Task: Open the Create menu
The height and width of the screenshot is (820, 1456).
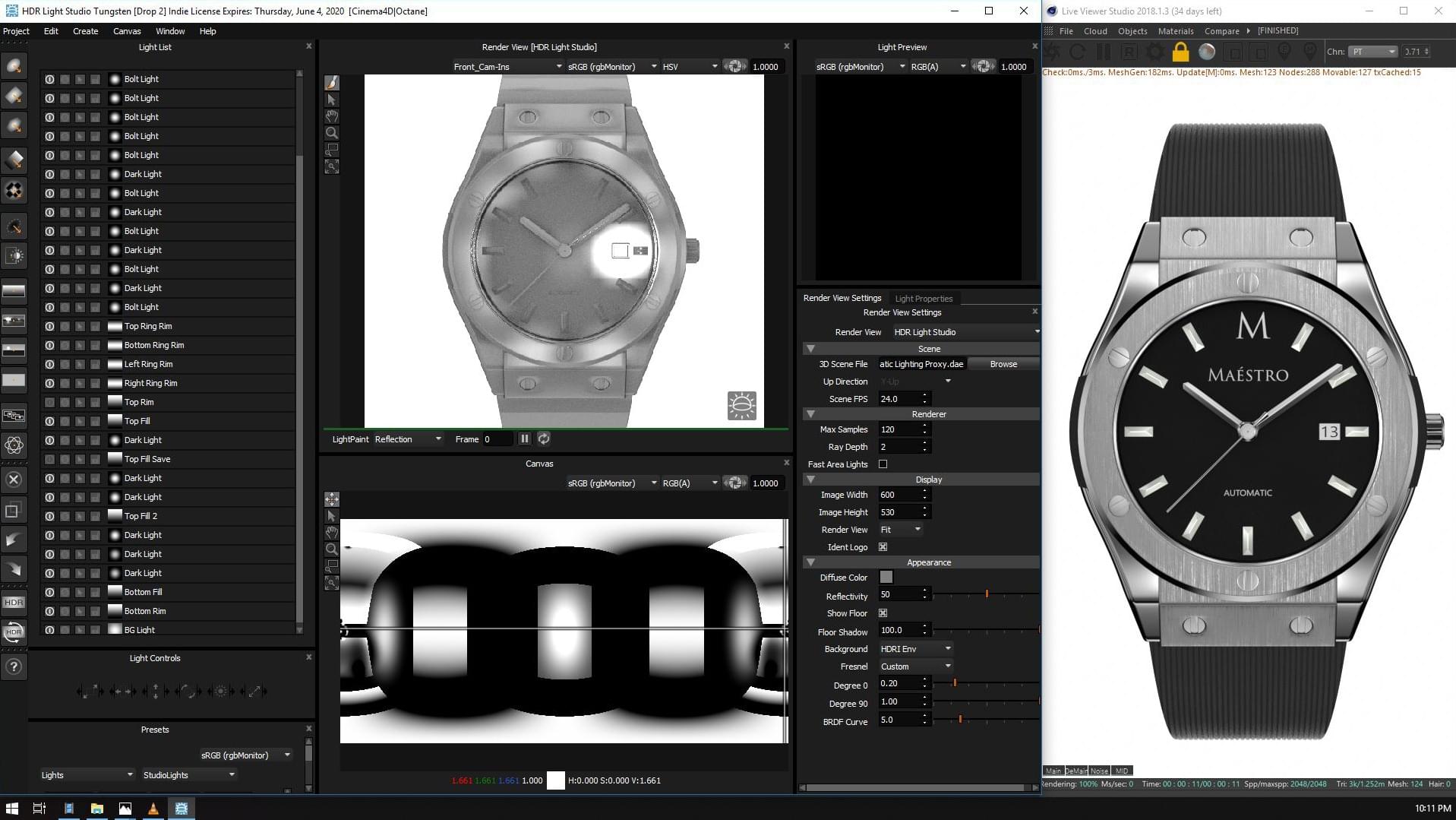Action: [85, 31]
